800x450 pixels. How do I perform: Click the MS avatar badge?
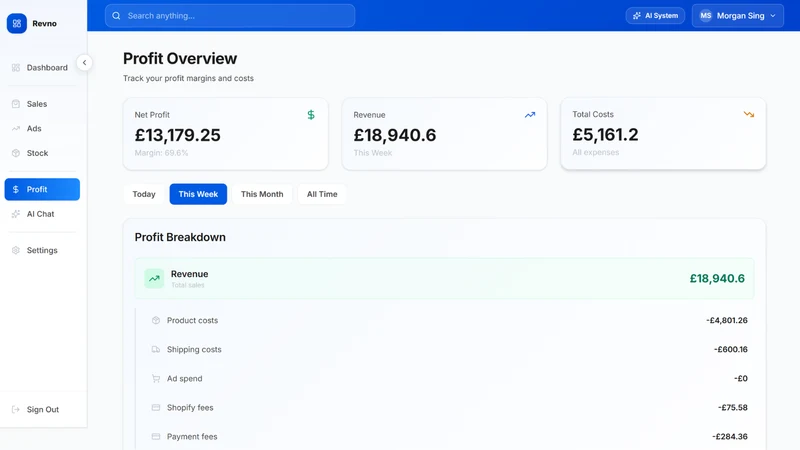coord(706,16)
